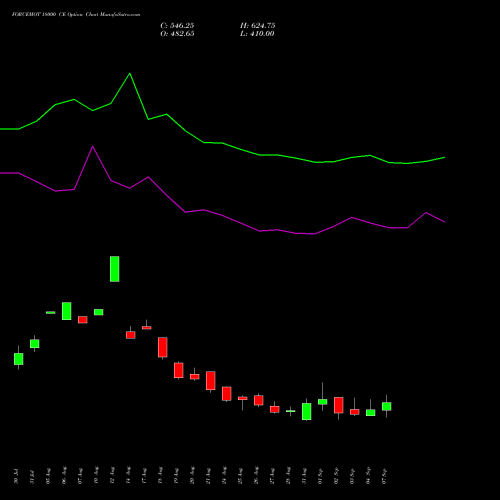Click the 25 Aug date label
500x500 pixels.
click(240, 476)
